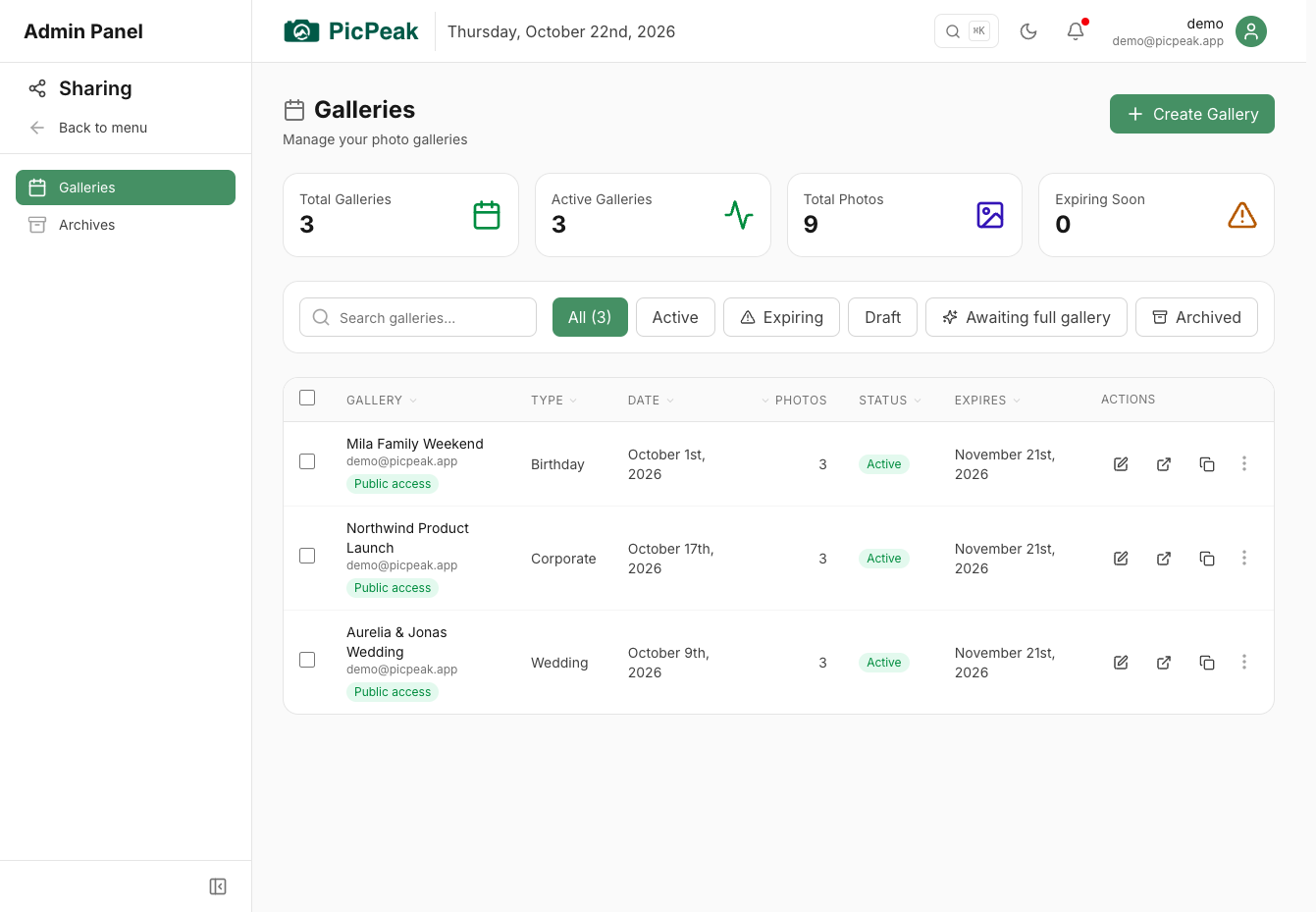Copy link for Aurelia & Jonas Wedding

pyautogui.click(x=1207, y=663)
